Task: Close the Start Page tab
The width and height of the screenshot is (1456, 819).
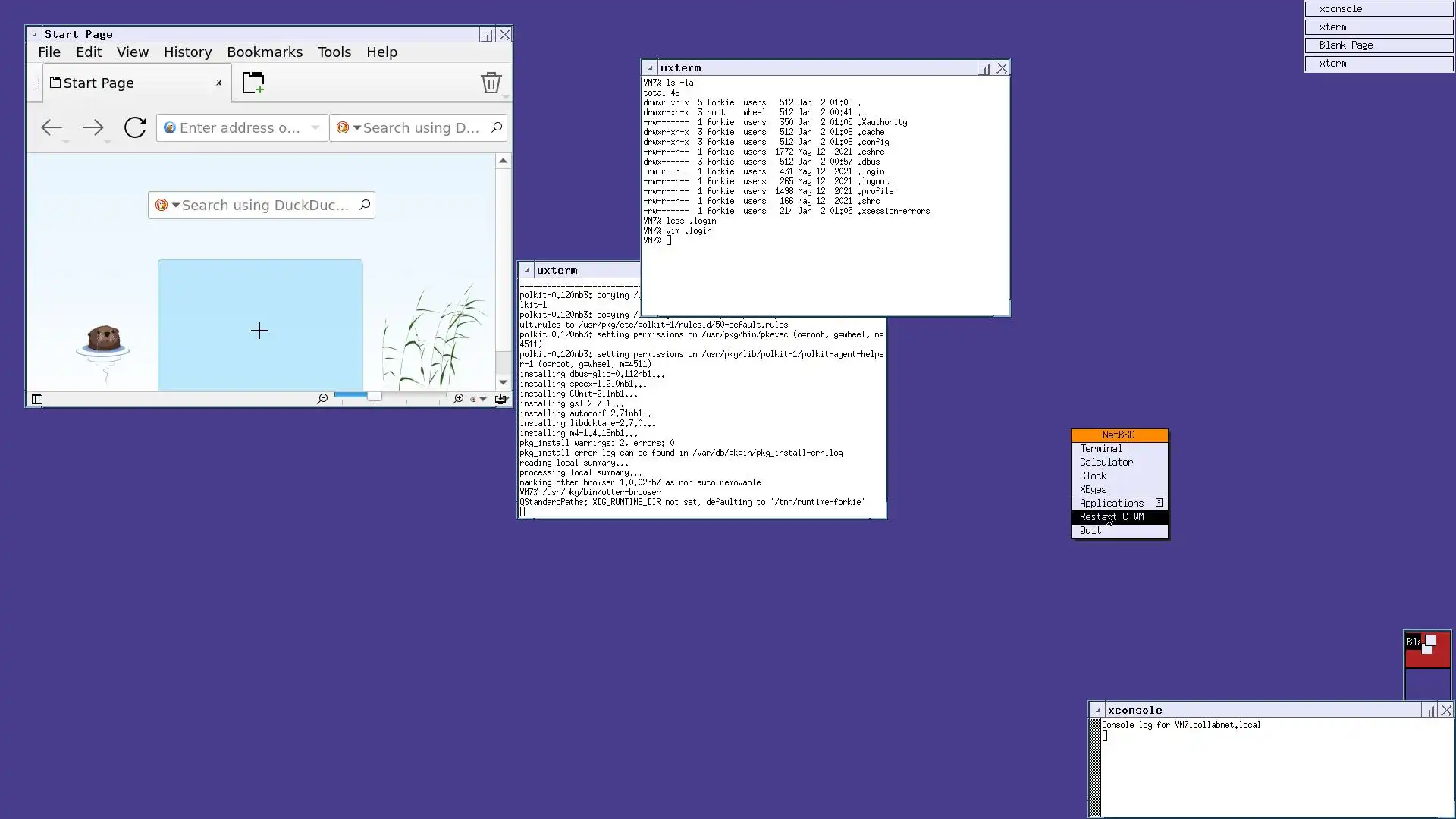Action: click(x=218, y=83)
